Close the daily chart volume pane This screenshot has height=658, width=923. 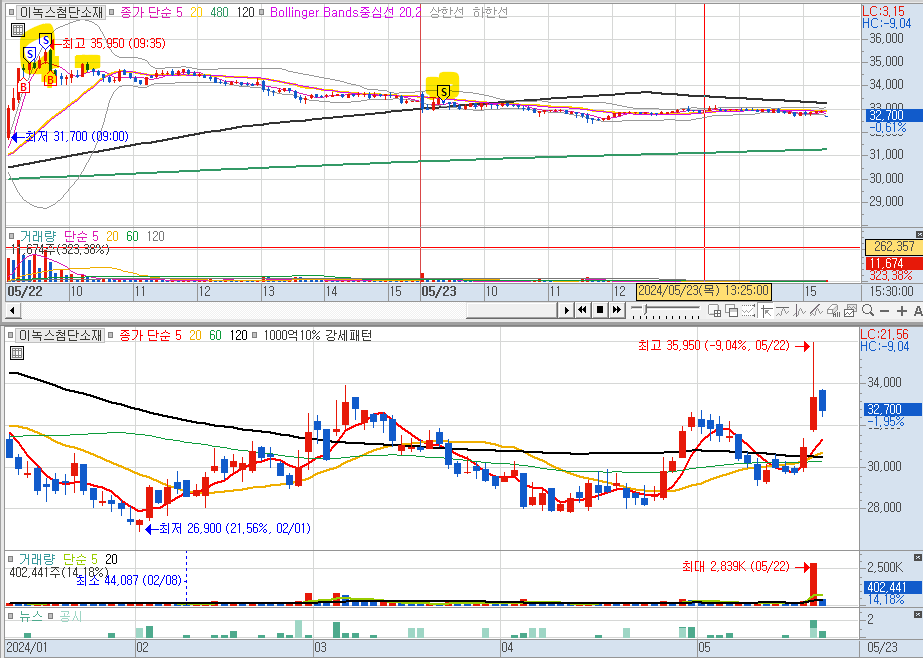point(918,557)
